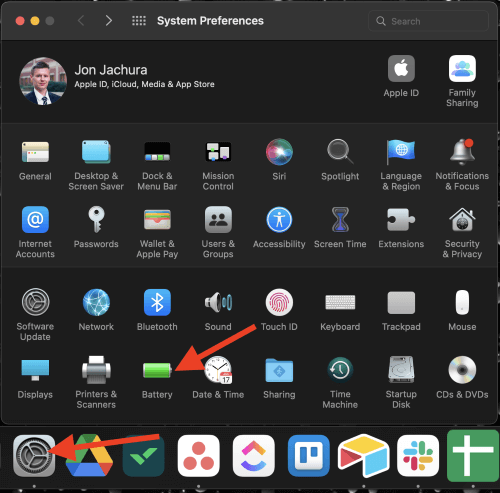Click the Show All grid button
This screenshot has height=493, width=500.
coord(139,21)
